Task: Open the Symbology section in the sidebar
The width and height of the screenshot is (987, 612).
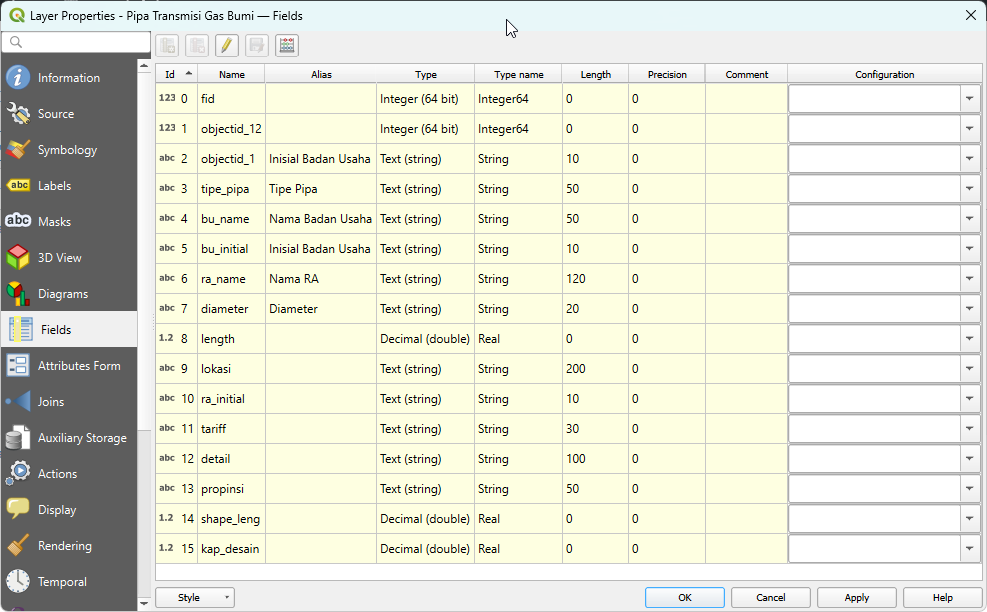Action: tap(67, 150)
